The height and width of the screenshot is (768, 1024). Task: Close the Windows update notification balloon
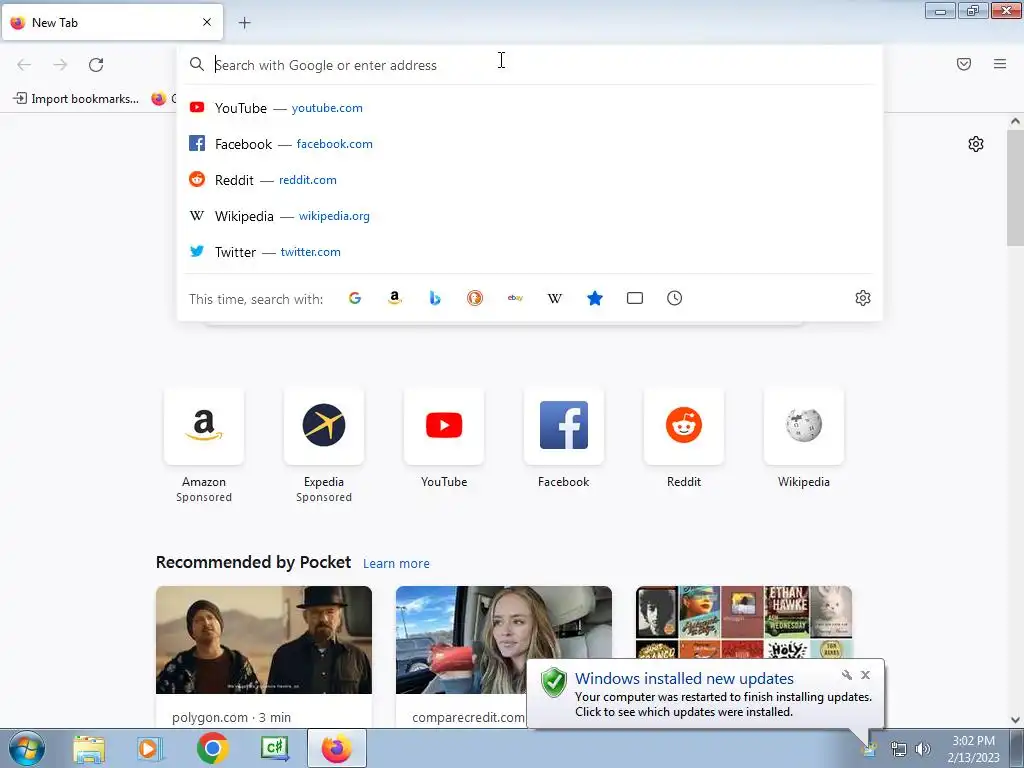pyautogui.click(x=865, y=675)
